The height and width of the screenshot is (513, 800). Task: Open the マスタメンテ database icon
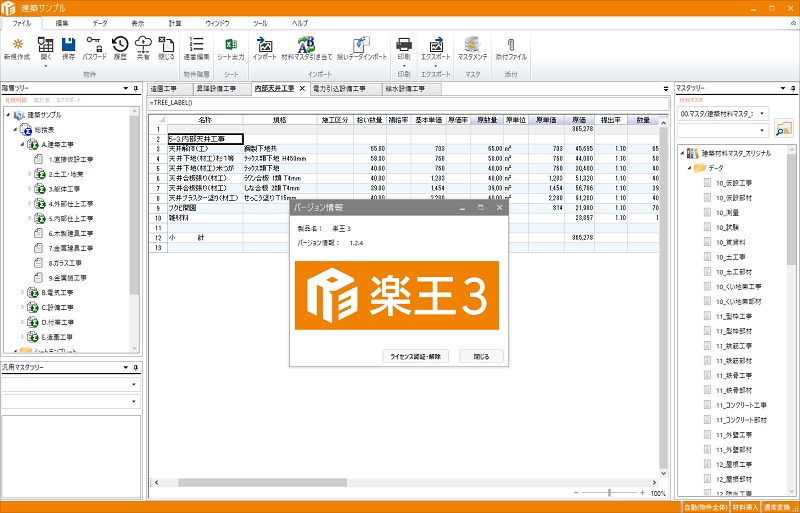(472, 45)
